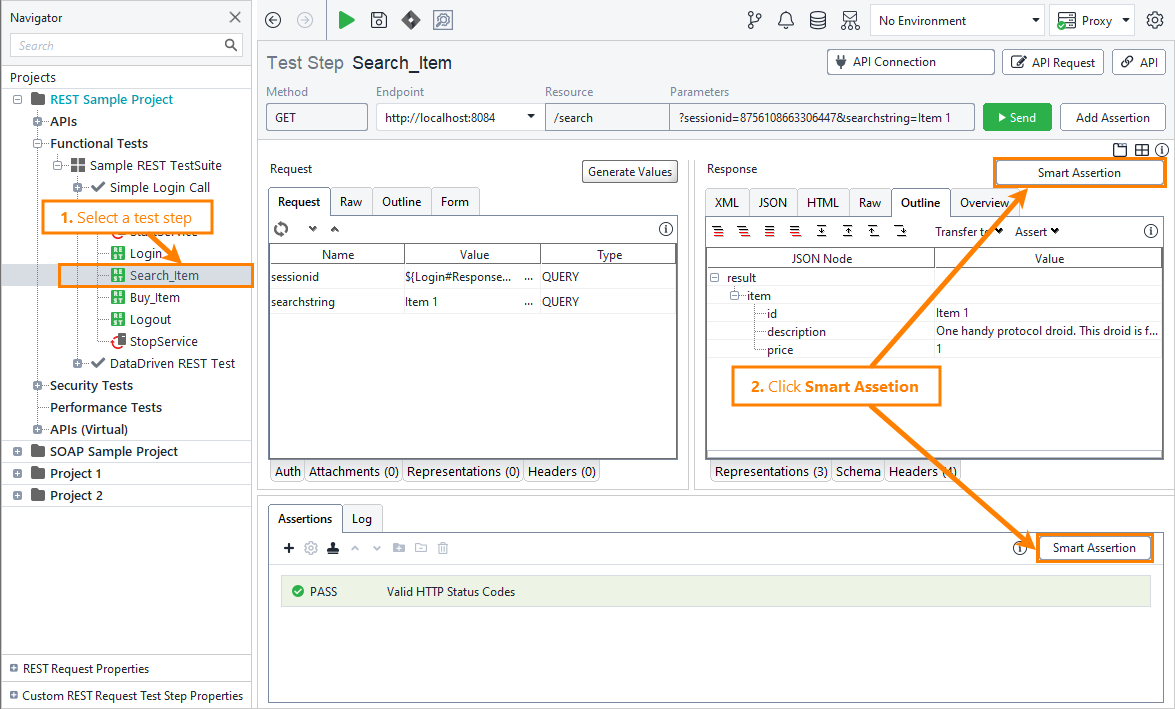Click the Save project icon in the toolbar
This screenshot has height=709, width=1175.
[379, 20]
